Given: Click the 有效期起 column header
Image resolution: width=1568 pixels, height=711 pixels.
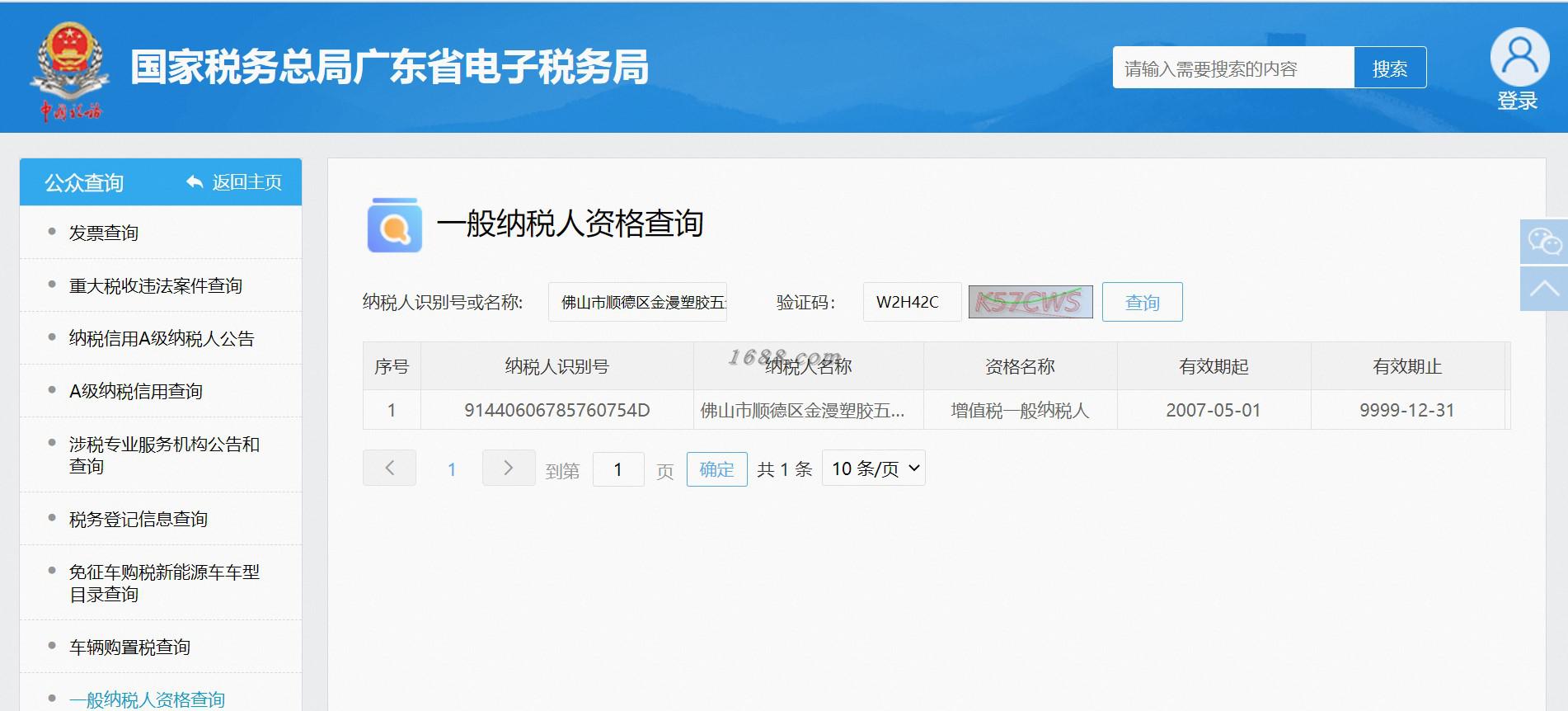Looking at the screenshot, I should click(1214, 366).
